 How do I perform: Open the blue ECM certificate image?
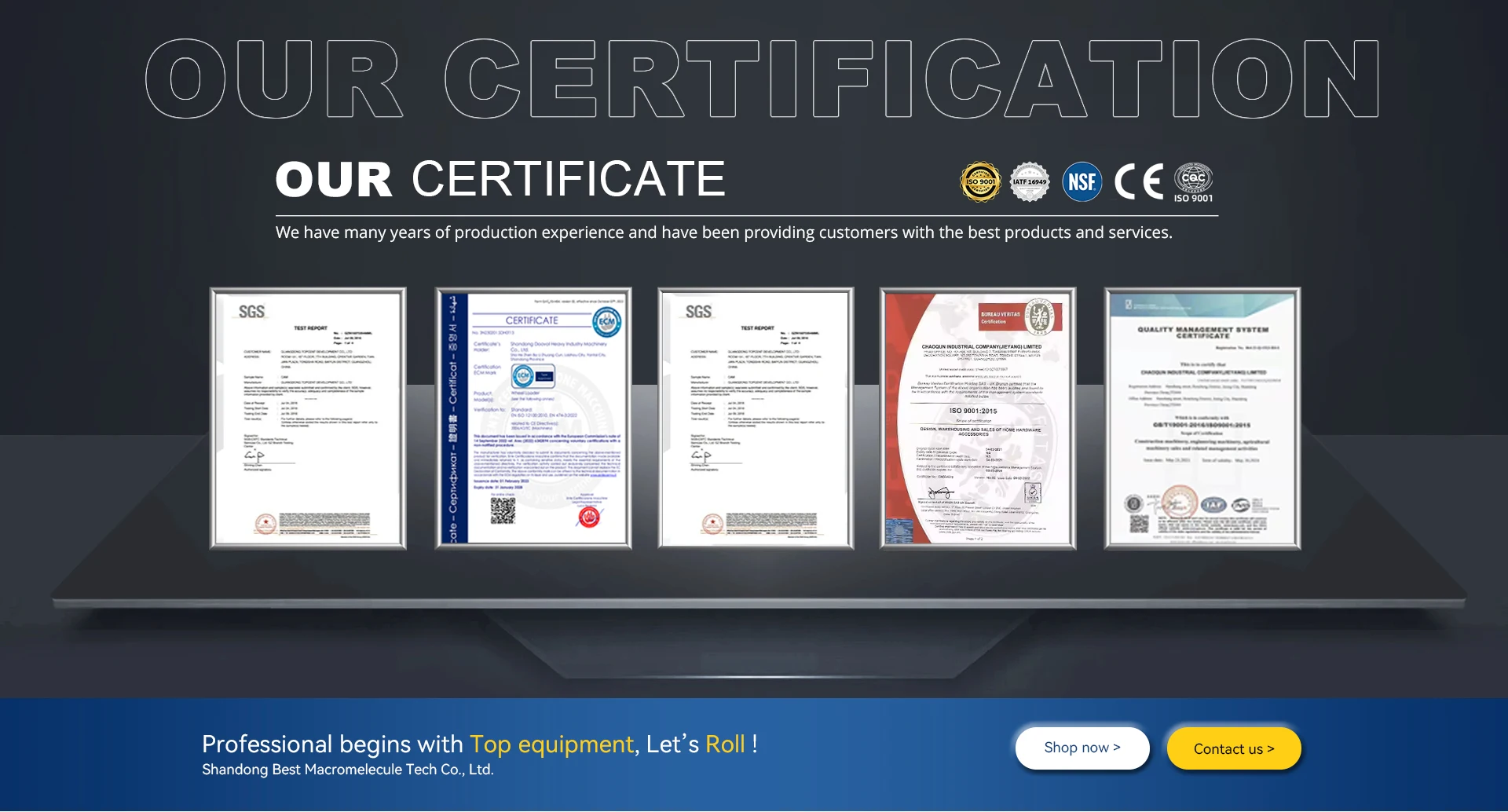pyautogui.click(x=533, y=419)
